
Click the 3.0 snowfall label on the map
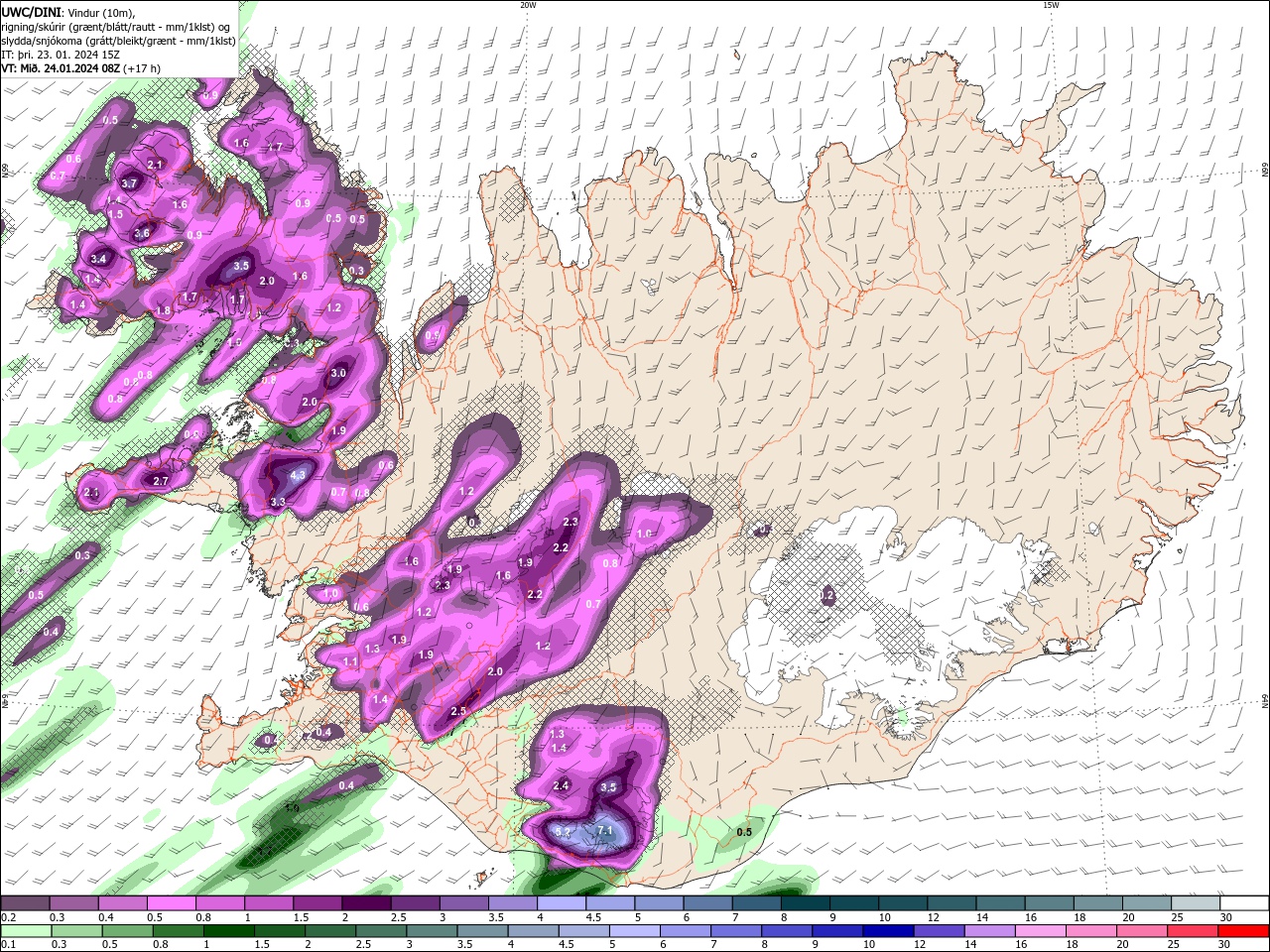tap(338, 373)
